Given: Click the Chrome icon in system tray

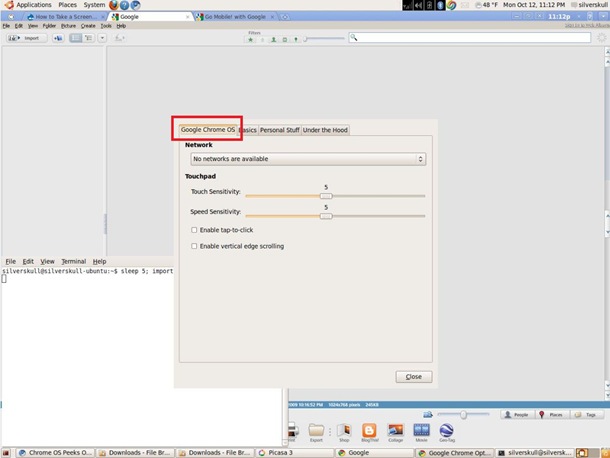Looking at the screenshot, I should 451,5.
